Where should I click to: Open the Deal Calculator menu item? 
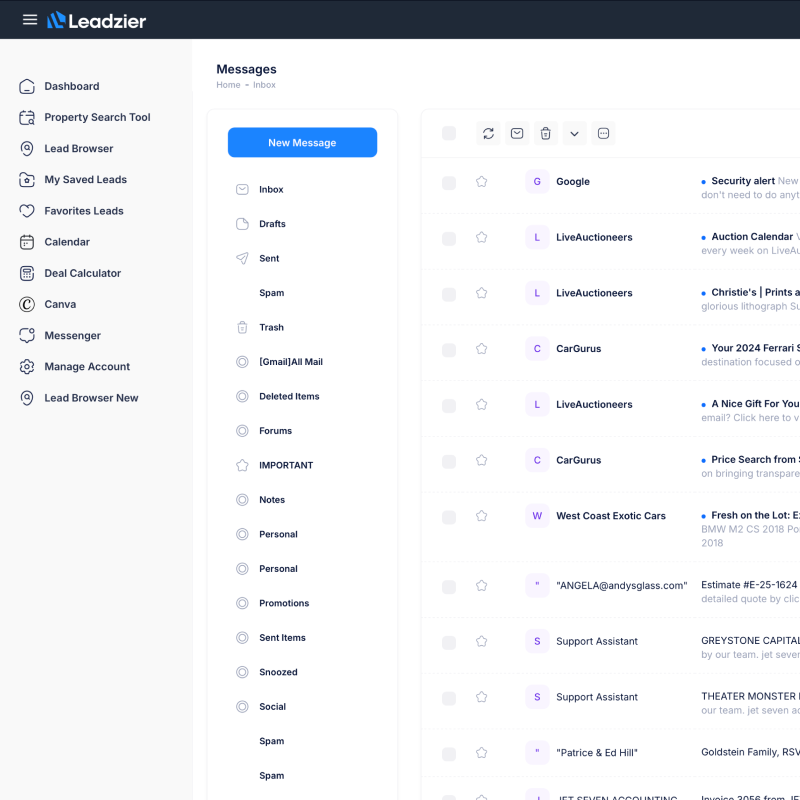coord(82,273)
